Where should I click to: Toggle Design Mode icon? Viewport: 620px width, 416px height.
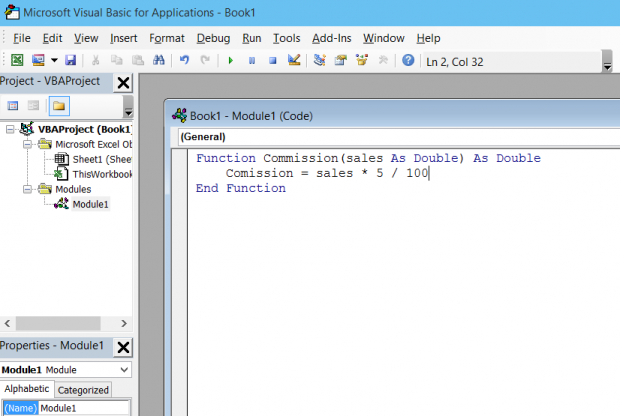[294, 60]
